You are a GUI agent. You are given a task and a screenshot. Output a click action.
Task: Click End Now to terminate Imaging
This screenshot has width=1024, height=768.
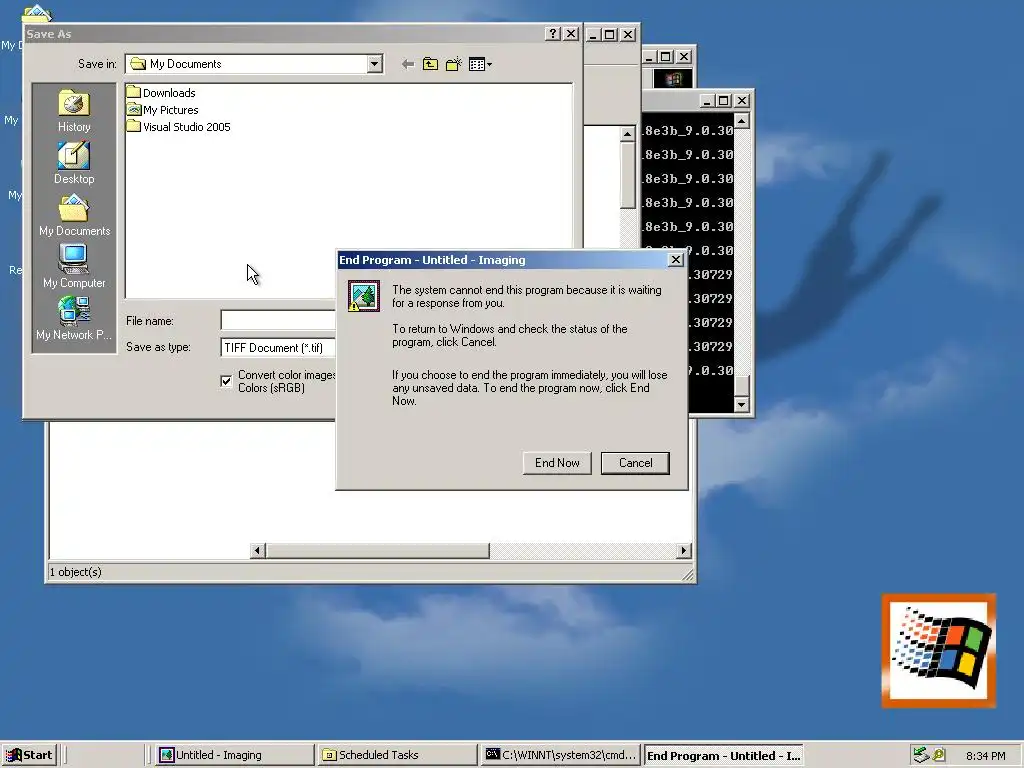click(x=557, y=463)
